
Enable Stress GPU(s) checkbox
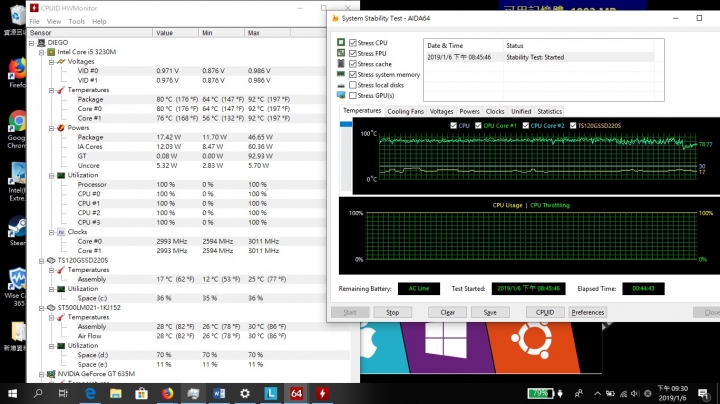[353, 95]
